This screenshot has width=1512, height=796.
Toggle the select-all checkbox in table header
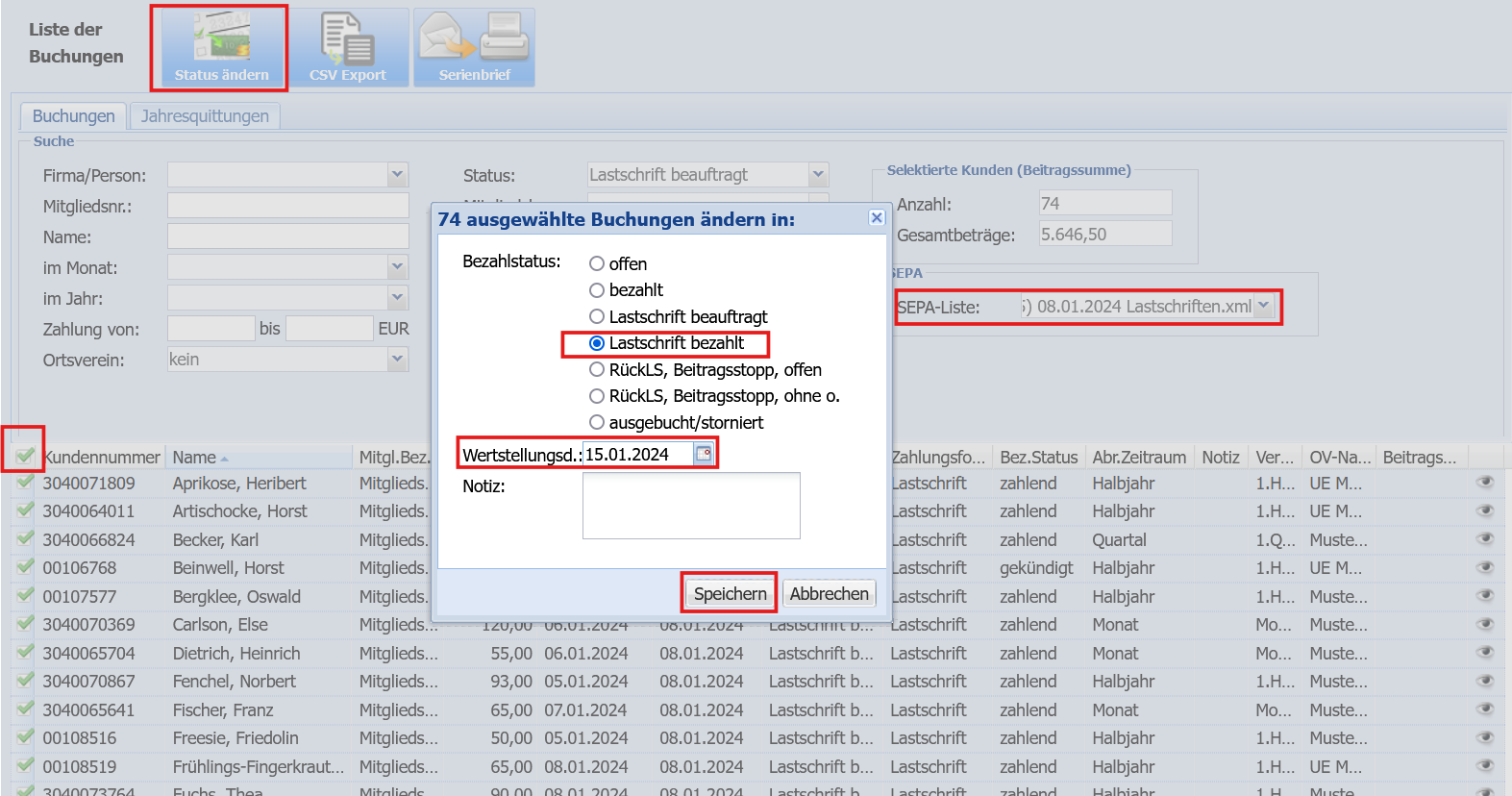pyautogui.click(x=25, y=456)
